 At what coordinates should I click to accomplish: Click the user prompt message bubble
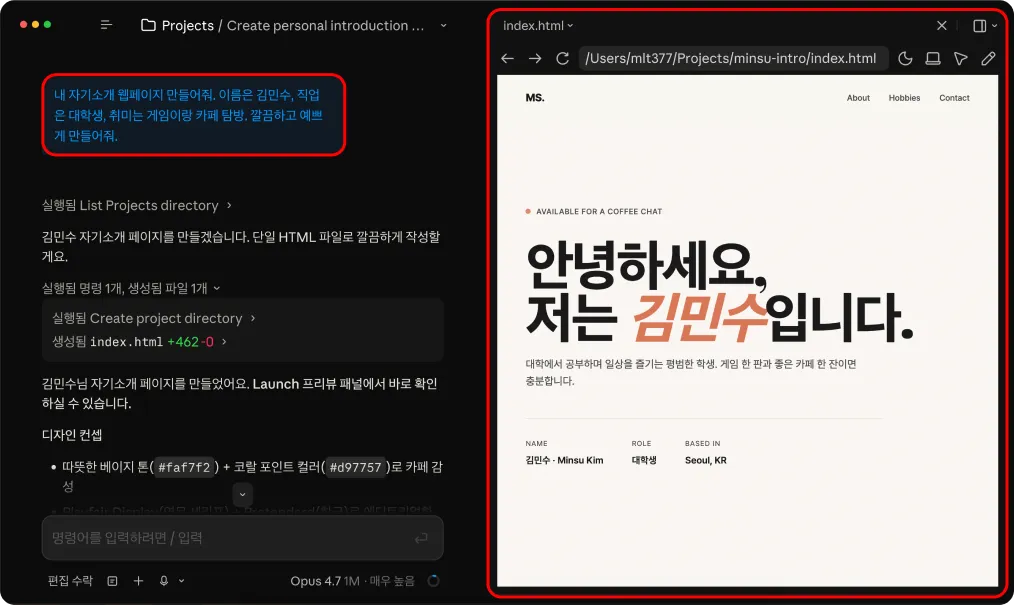click(193, 115)
